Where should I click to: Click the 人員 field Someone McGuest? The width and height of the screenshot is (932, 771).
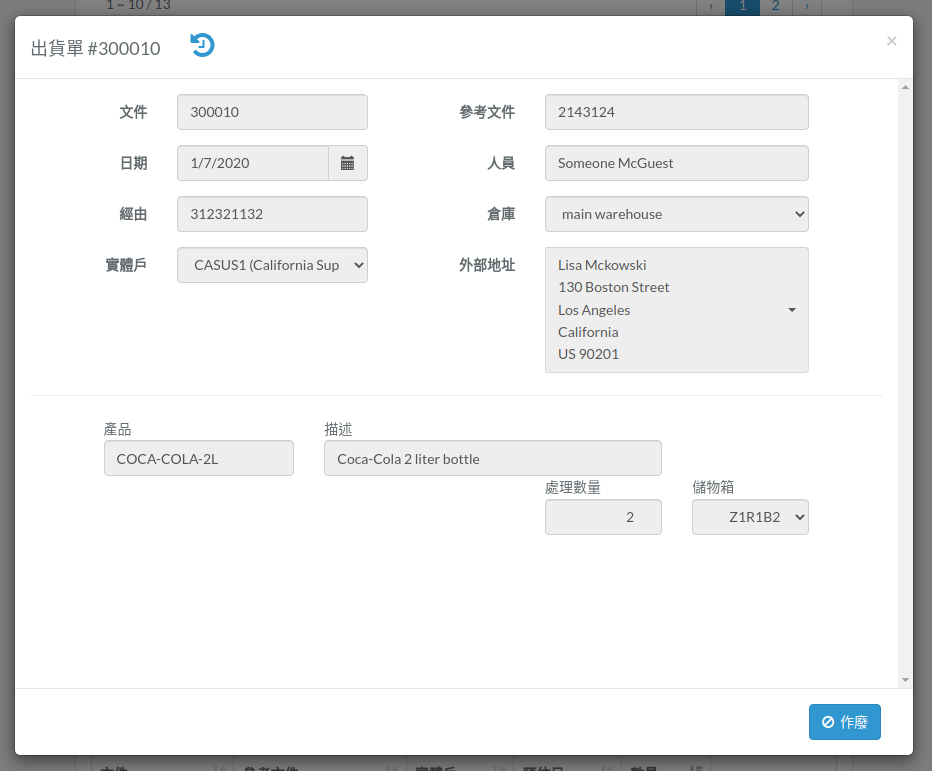tap(676, 163)
